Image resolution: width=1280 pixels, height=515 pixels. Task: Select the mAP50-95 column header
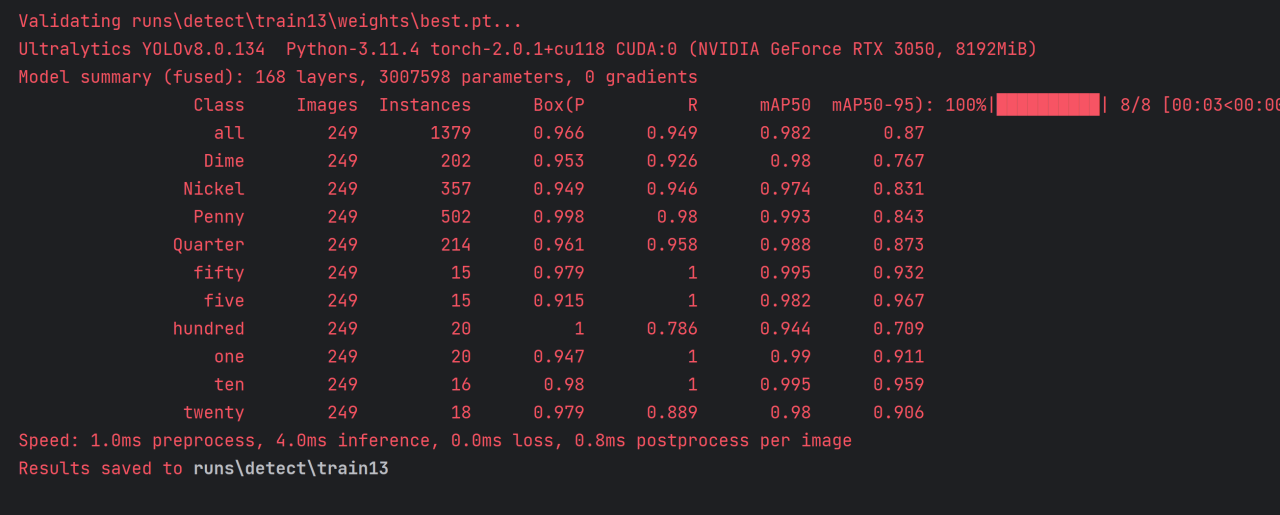tap(887, 105)
